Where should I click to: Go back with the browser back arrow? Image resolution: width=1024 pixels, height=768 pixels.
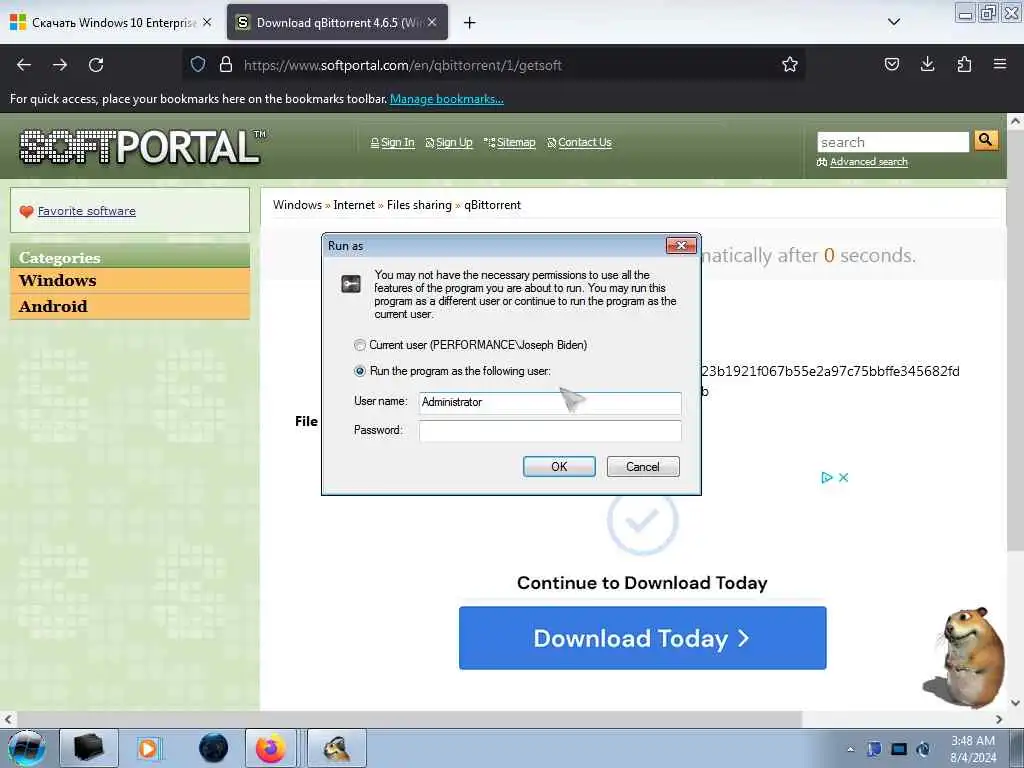pyautogui.click(x=24, y=65)
